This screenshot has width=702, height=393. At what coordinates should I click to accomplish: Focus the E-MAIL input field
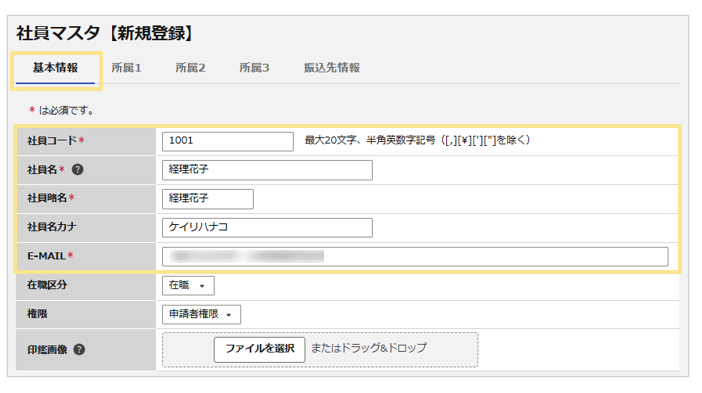click(415, 256)
